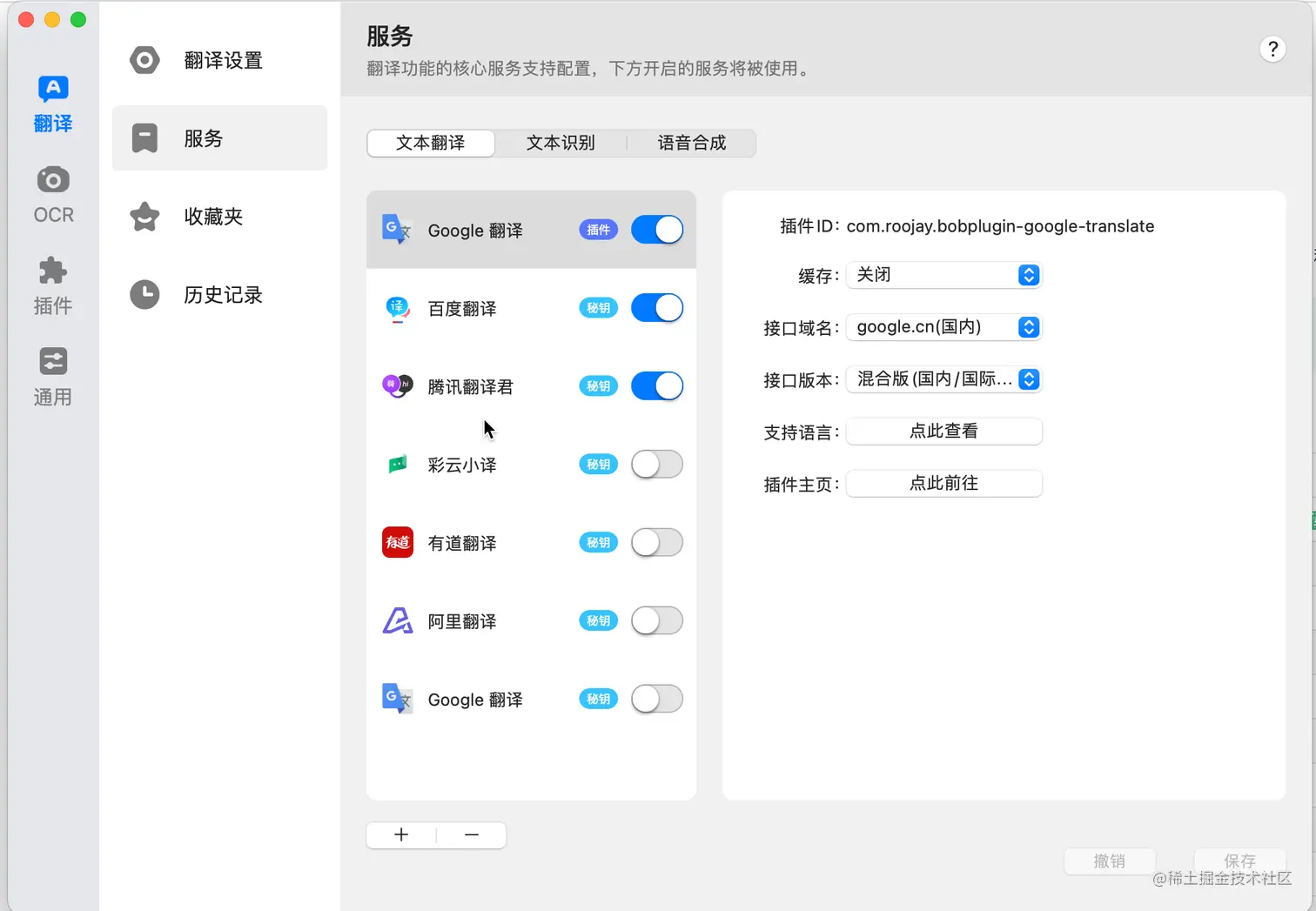Select the 阿里翻译 row name
The width and height of the screenshot is (1316, 911).
[x=462, y=622]
